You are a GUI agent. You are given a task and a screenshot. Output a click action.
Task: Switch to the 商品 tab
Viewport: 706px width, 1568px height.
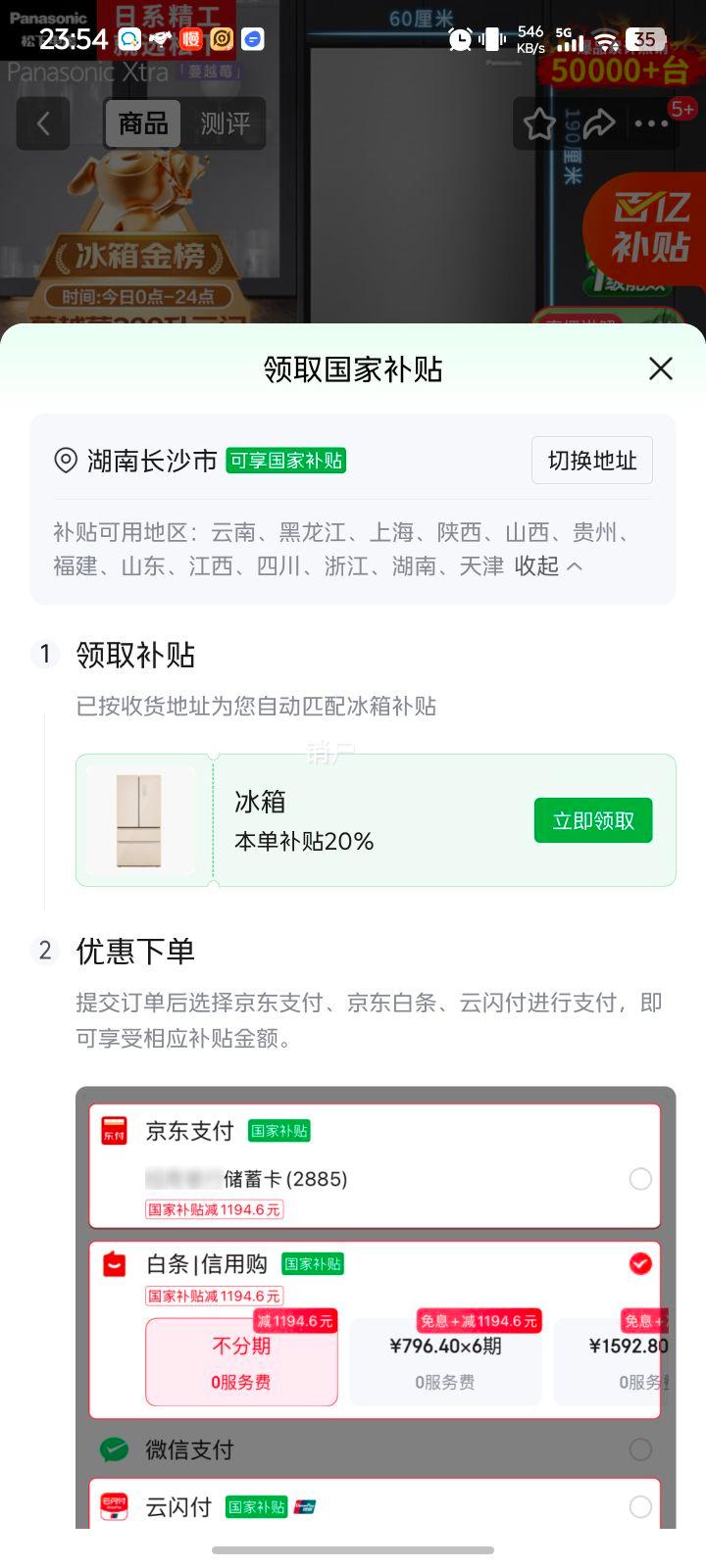[x=143, y=123]
